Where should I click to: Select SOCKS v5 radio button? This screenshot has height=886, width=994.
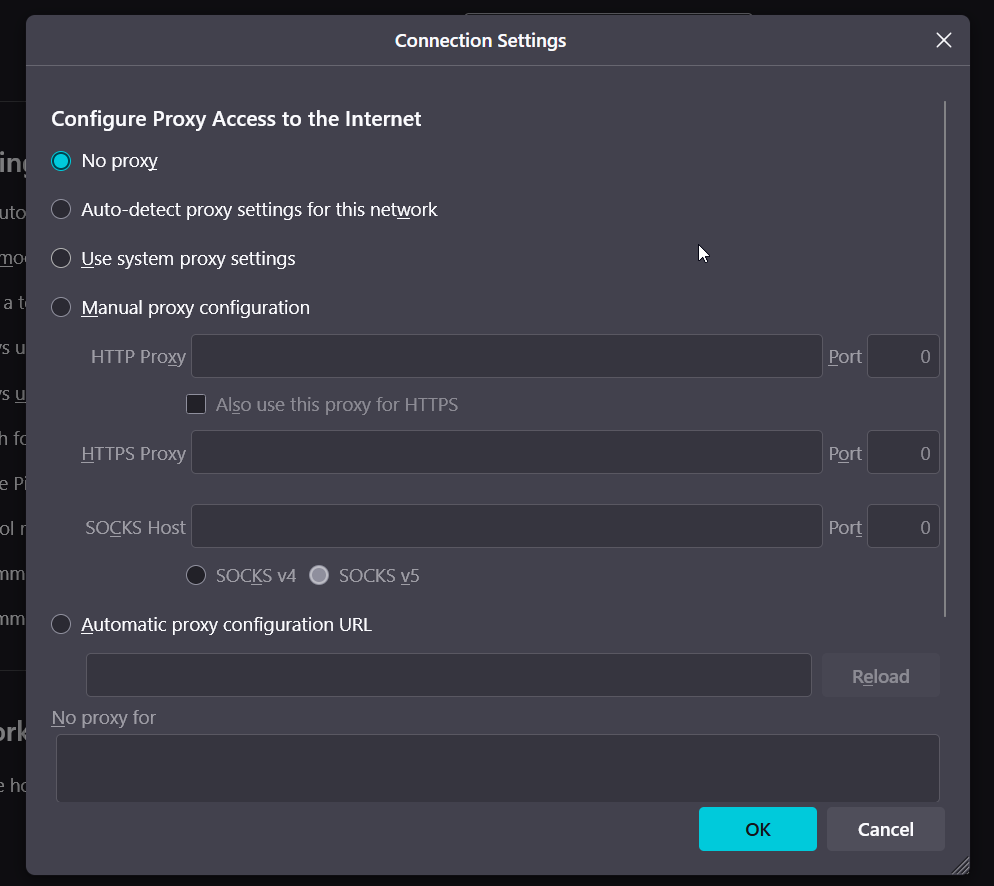pos(319,576)
